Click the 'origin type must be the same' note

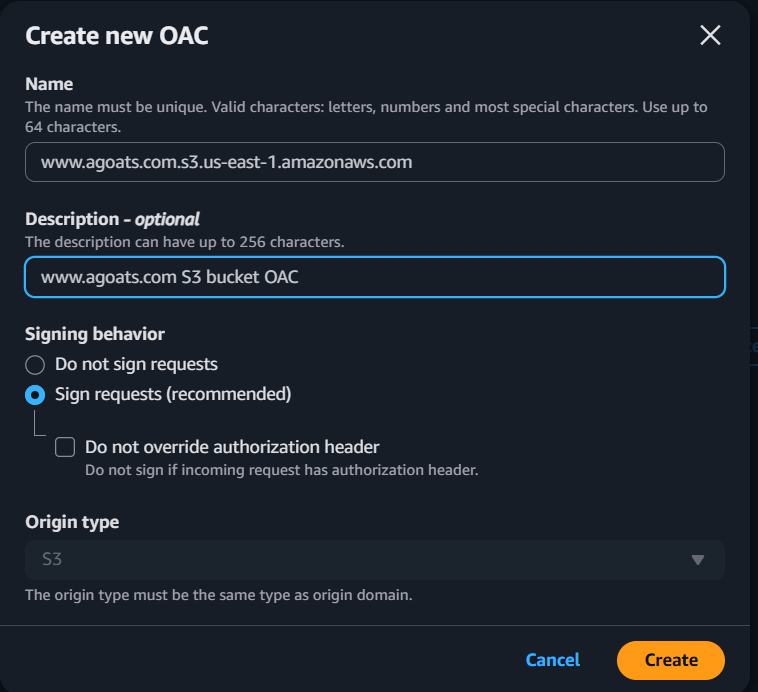tap(218, 596)
